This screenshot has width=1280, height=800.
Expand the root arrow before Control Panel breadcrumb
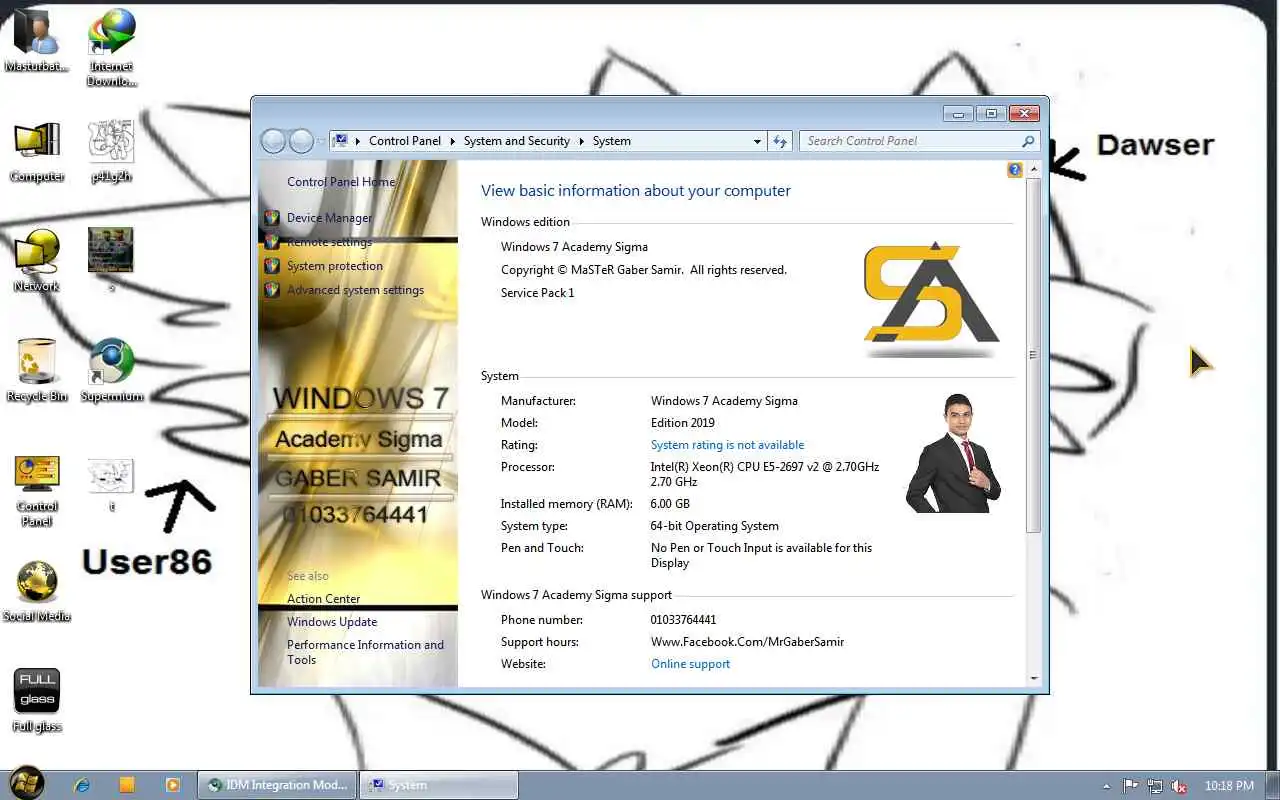358,141
